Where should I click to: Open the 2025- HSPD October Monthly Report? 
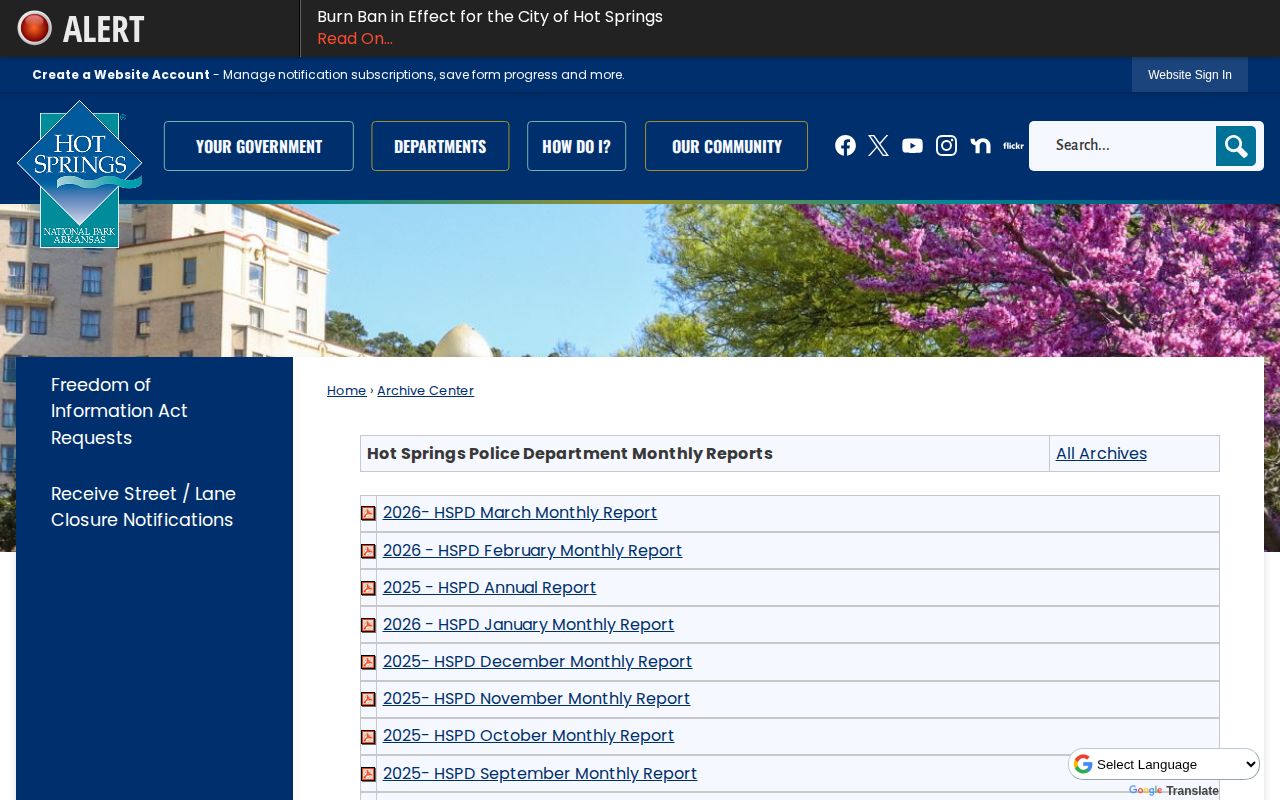pyautogui.click(x=528, y=736)
